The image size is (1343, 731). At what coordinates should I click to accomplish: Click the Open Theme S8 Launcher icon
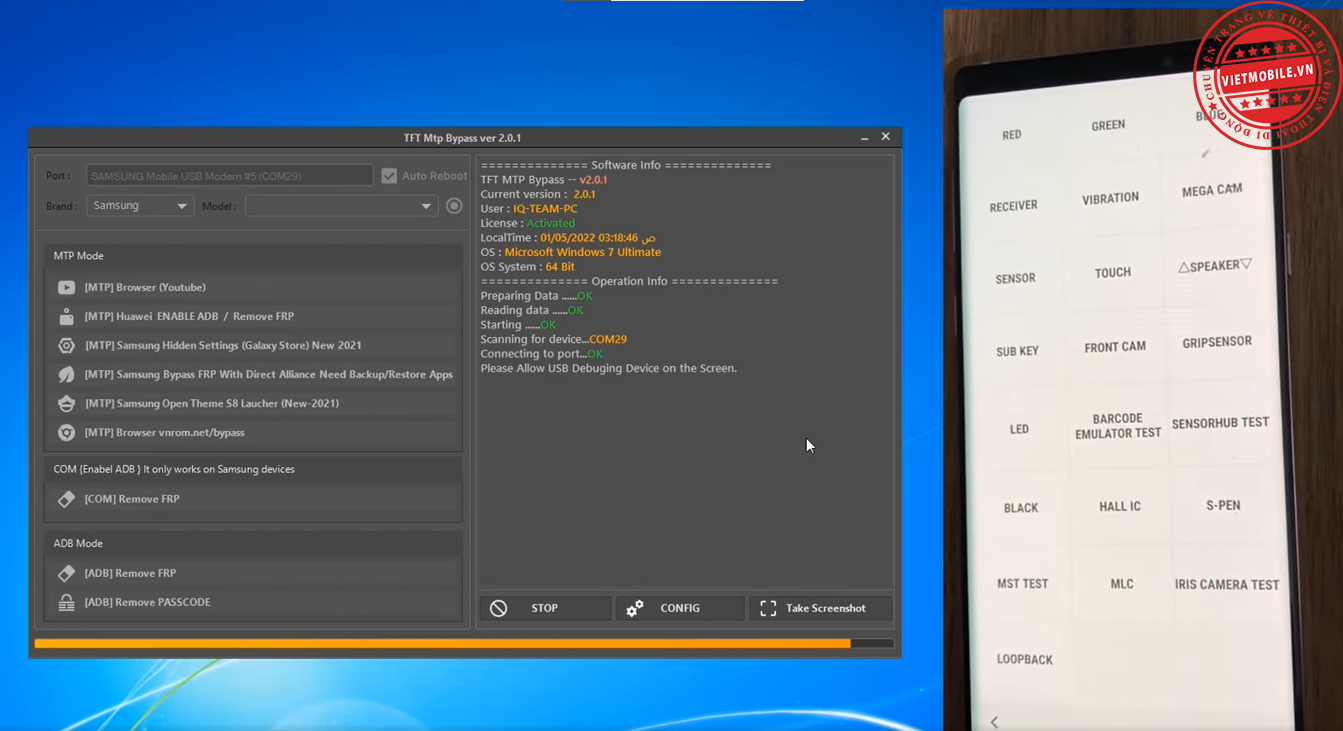click(x=66, y=403)
